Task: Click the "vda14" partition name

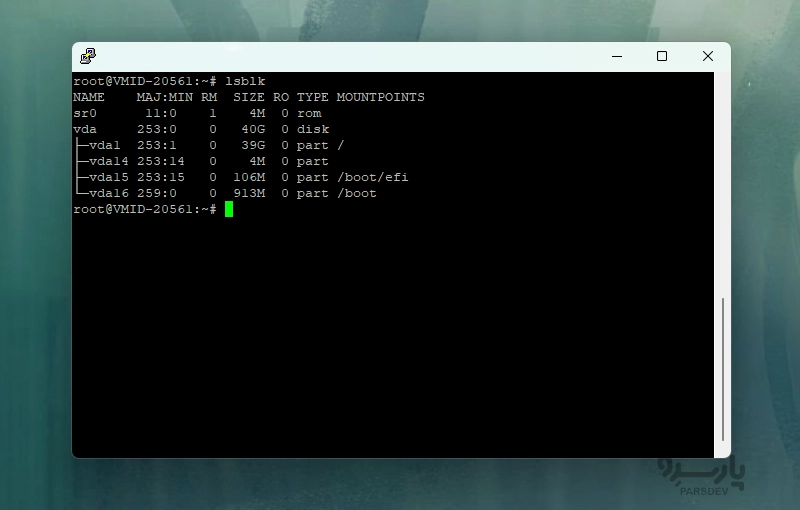Action: [x=109, y=161]
